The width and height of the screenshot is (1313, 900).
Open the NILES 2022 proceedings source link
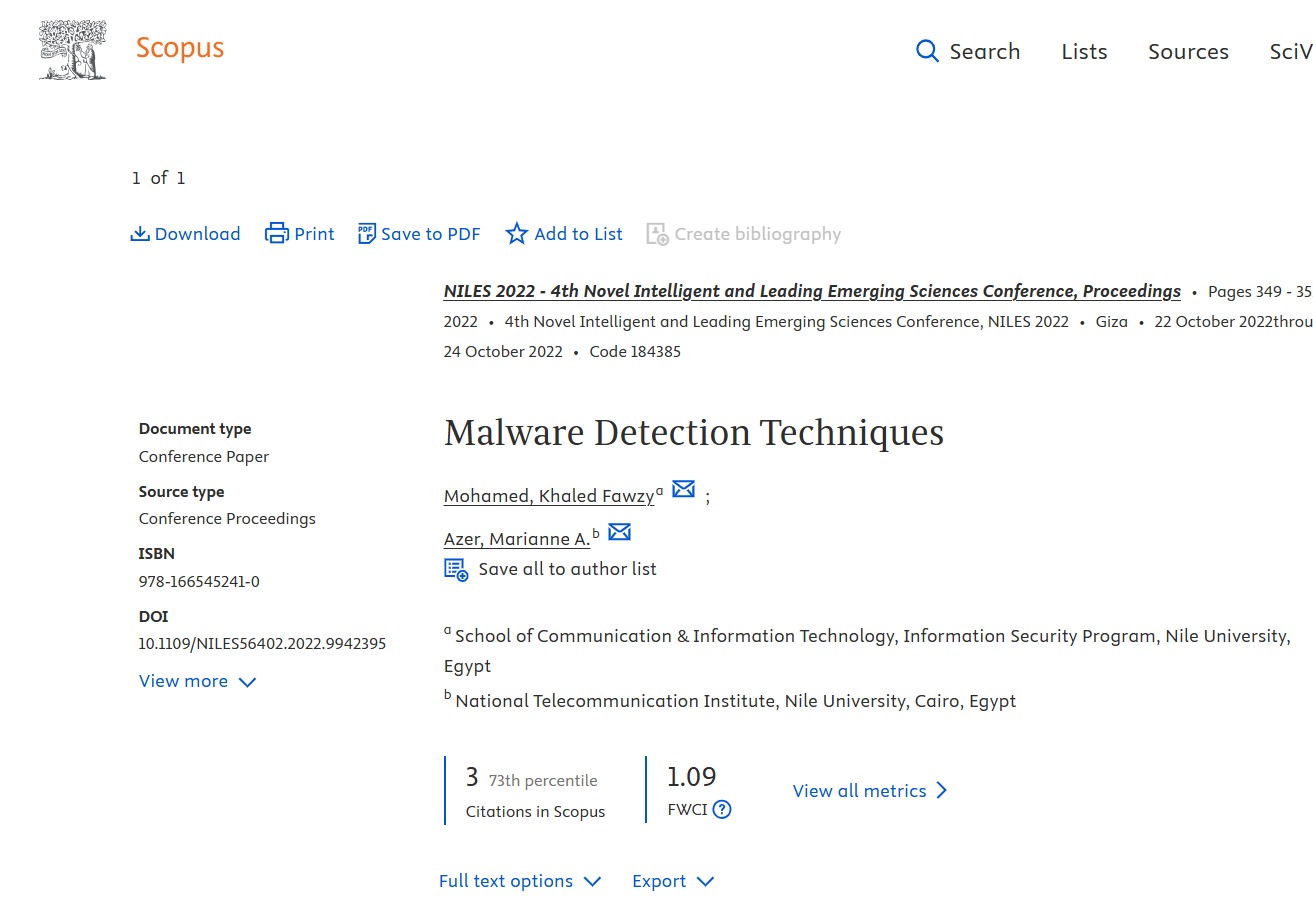coord(812,291)
